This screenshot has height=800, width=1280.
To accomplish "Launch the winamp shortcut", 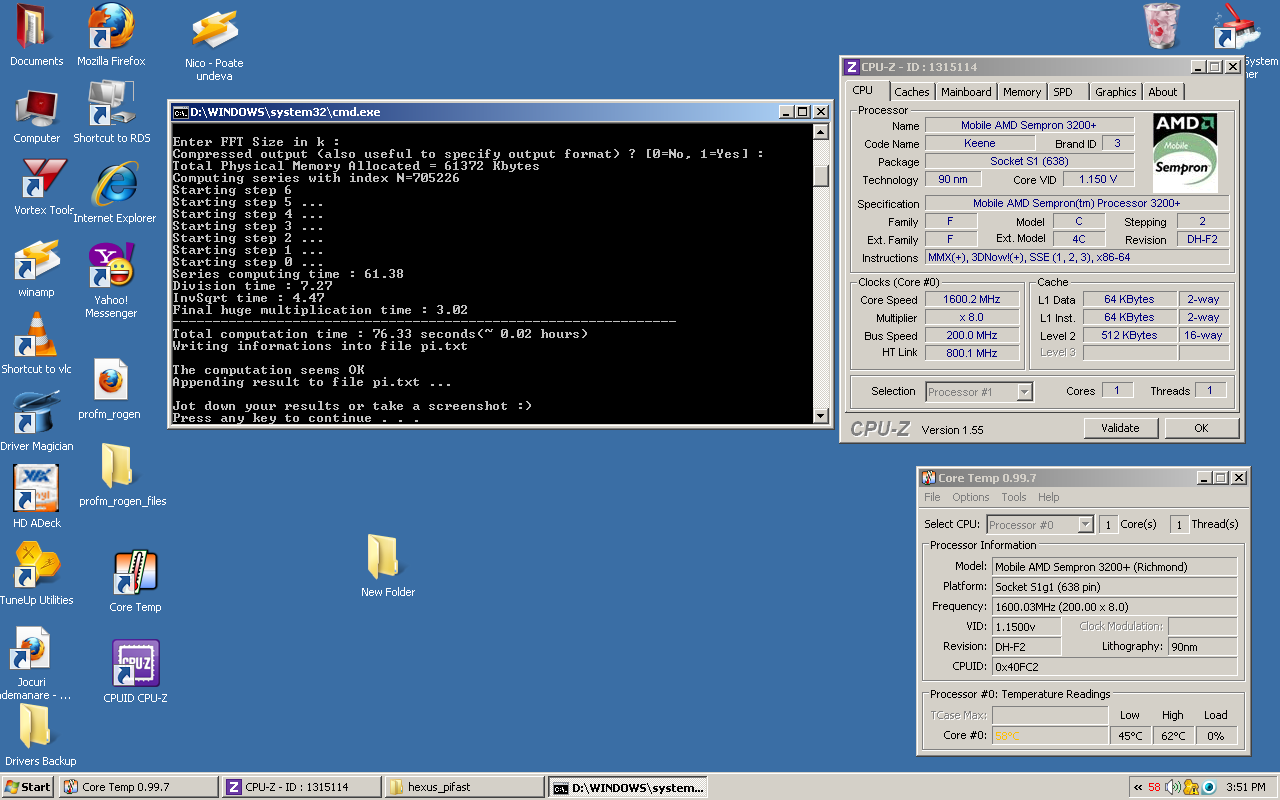I will (36, 268).
